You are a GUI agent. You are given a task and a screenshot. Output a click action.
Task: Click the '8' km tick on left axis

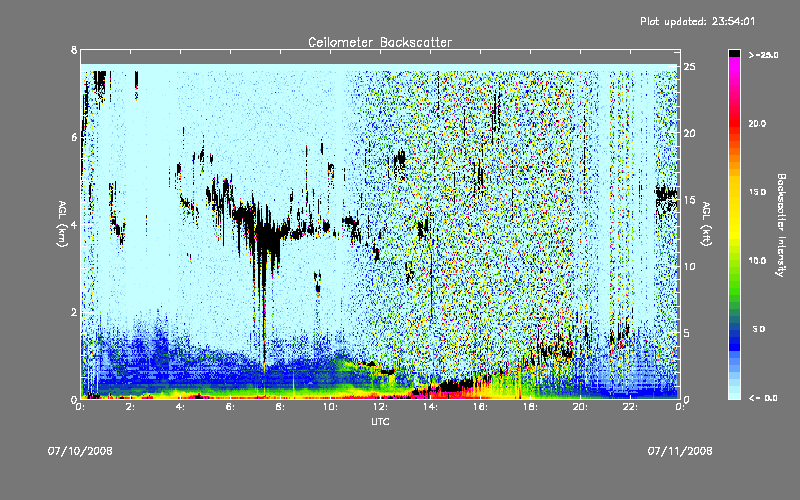pos(74,50)
